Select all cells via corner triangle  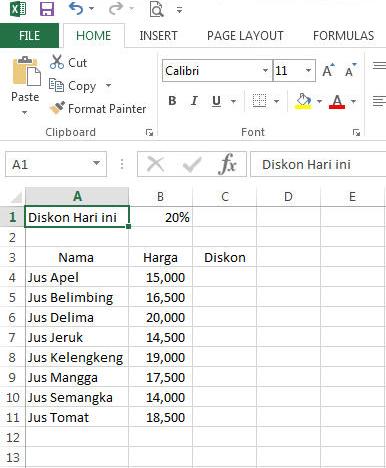tap(16, 197)
